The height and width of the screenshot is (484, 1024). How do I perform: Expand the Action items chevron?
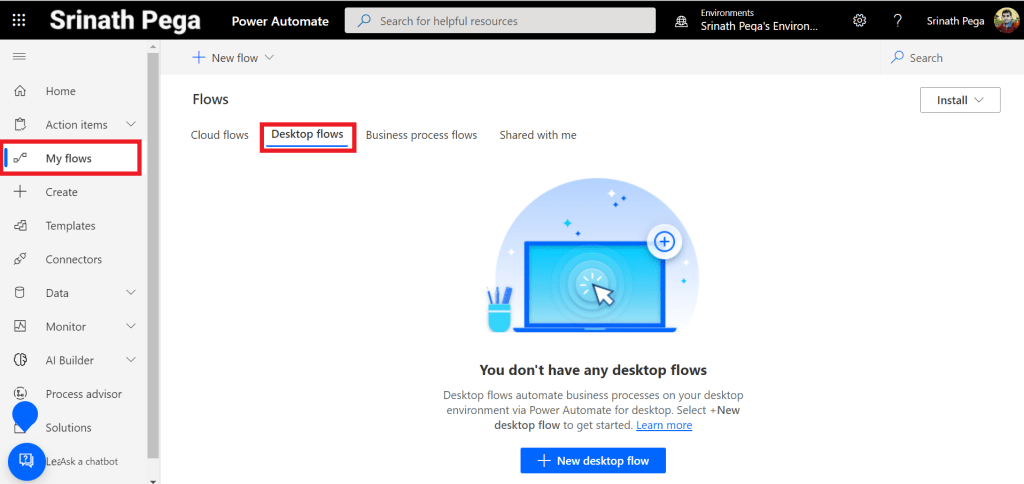[x=131, y=124]
